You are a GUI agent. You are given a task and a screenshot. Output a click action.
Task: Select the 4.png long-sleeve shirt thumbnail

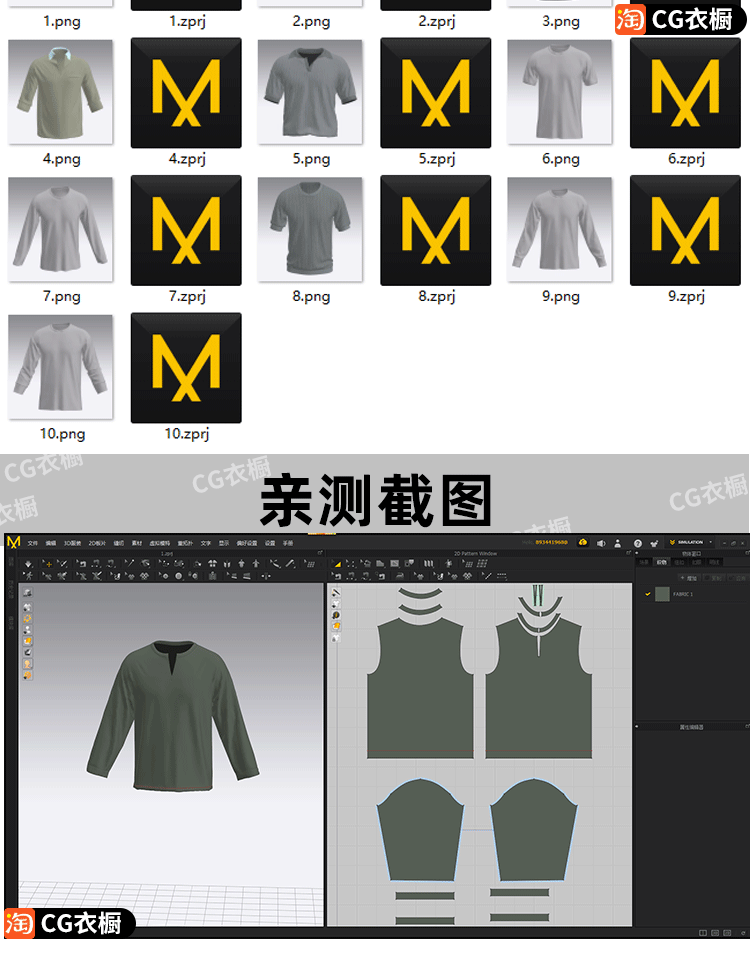[61, 92]
